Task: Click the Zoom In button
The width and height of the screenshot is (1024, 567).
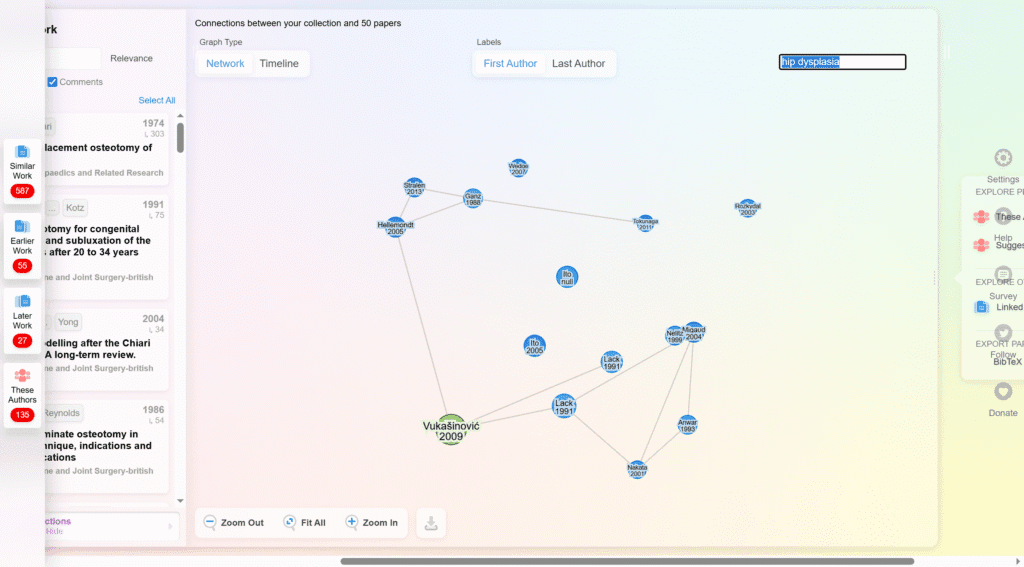Action: tap(371, 523)
